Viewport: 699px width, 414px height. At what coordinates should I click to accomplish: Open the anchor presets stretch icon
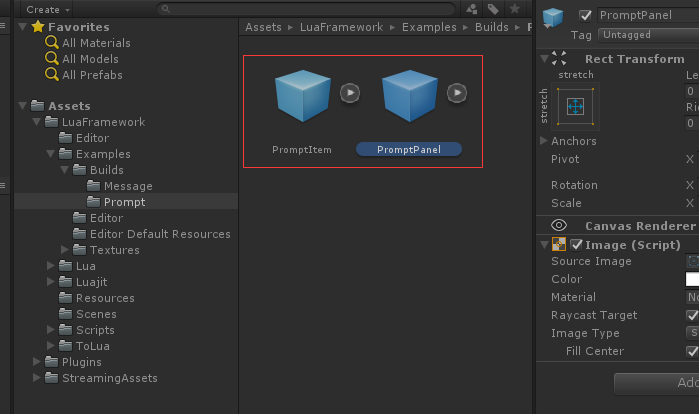[576, 107]
